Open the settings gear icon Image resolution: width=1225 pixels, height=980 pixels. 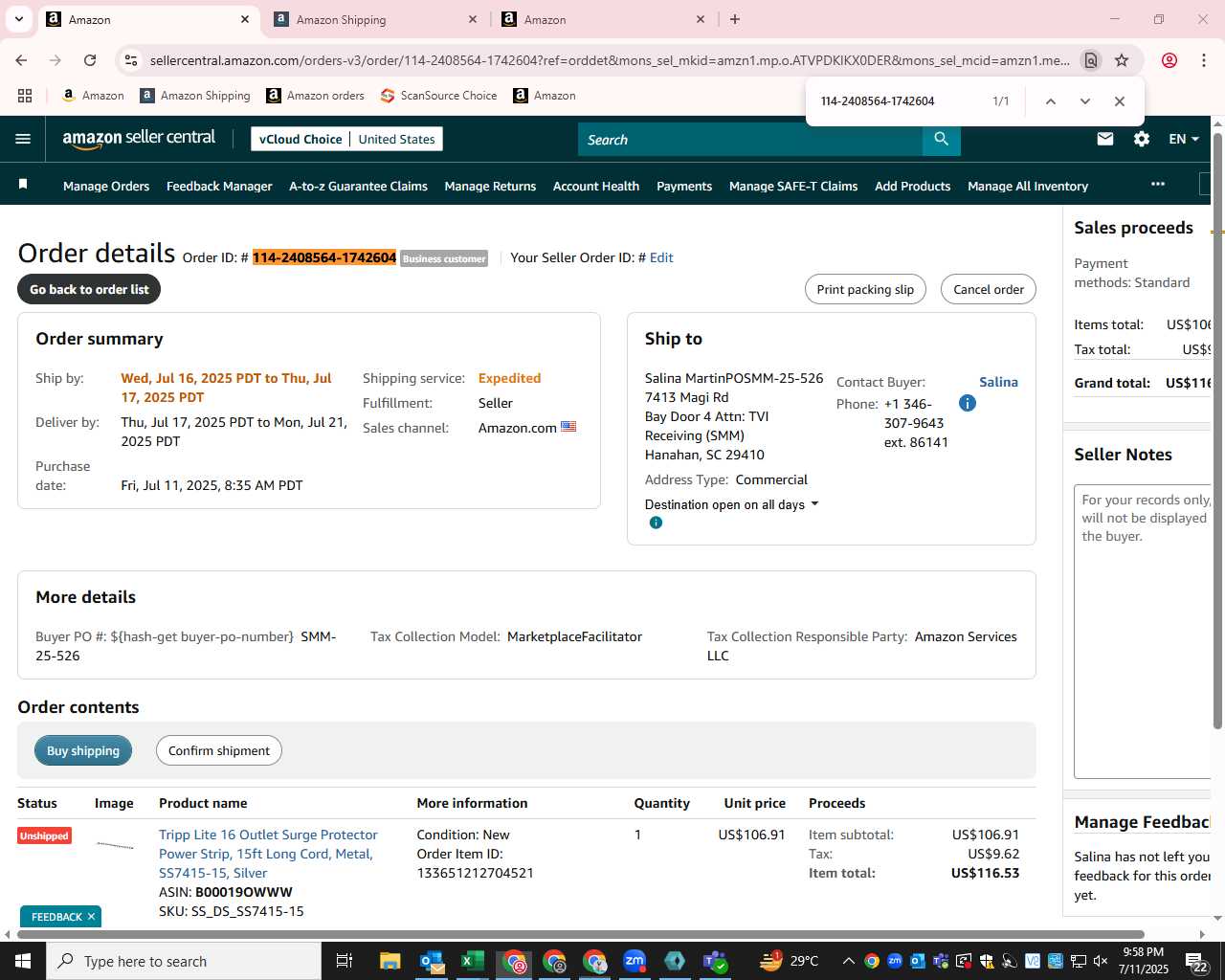1142,139
